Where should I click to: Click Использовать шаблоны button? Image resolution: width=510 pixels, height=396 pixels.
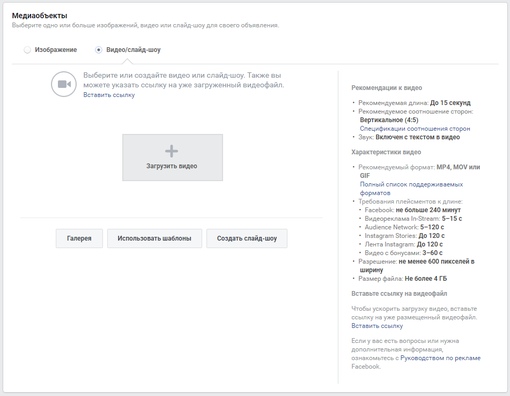(x=154, y=238)
